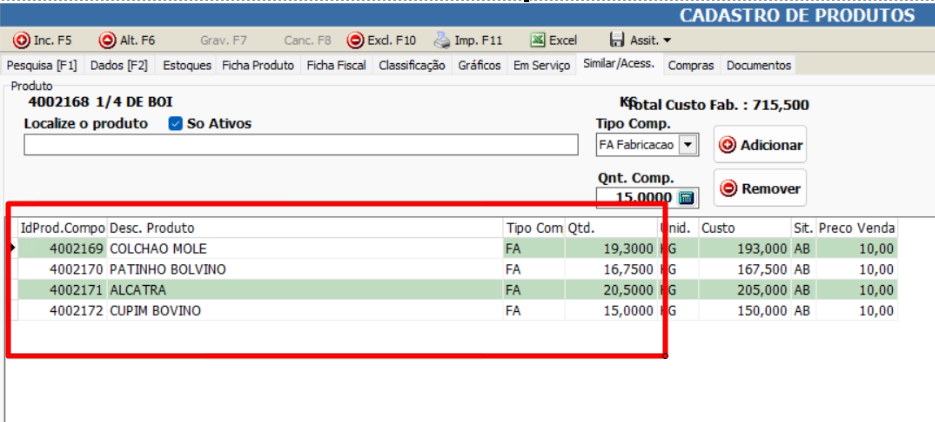Image resolution: width=935 pixels, height=422 pixels.
Task: Export to Excel using the toolbar icon
Action: 538,41
